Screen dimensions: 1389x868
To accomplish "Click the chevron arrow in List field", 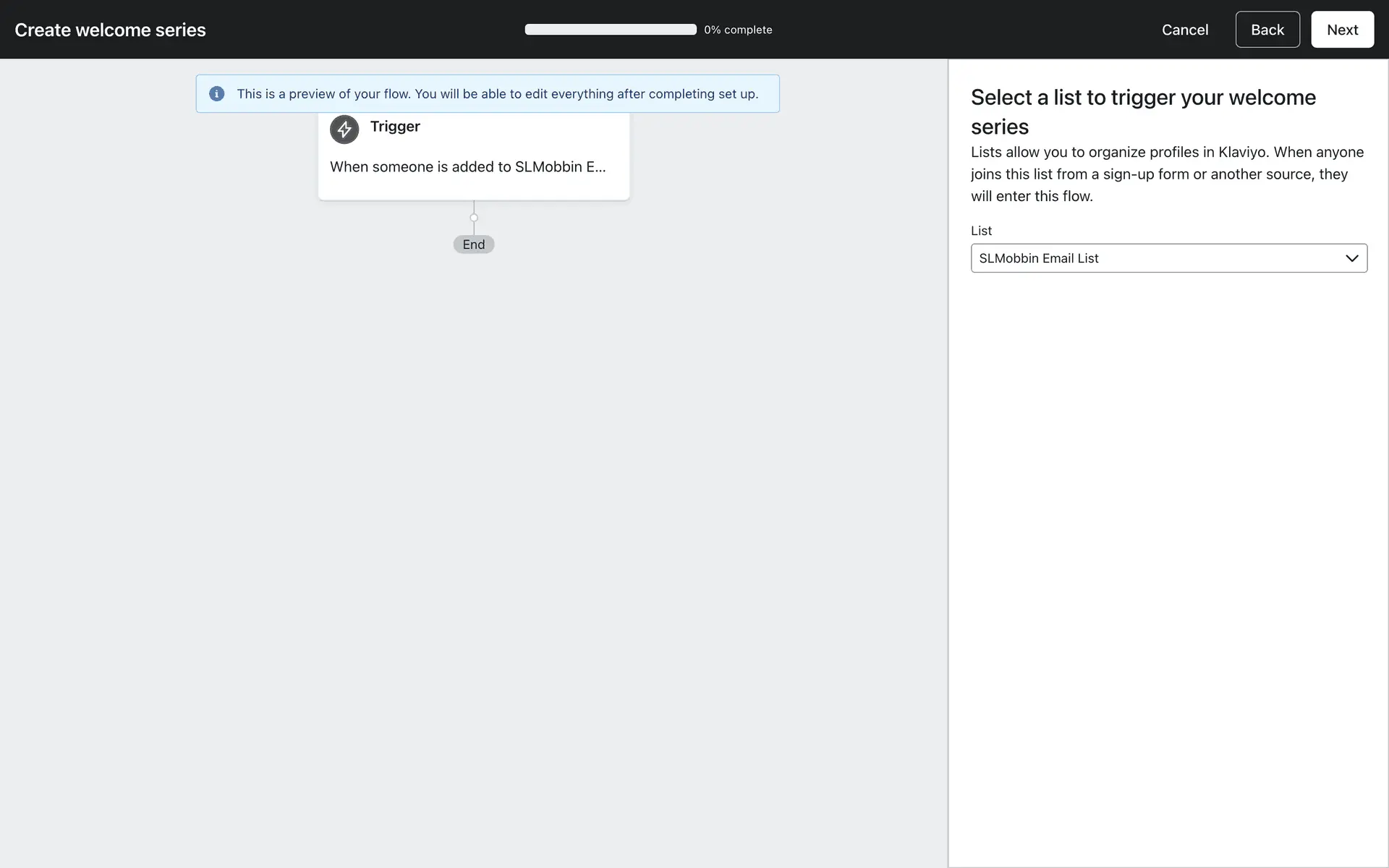I will point(1351,258).
